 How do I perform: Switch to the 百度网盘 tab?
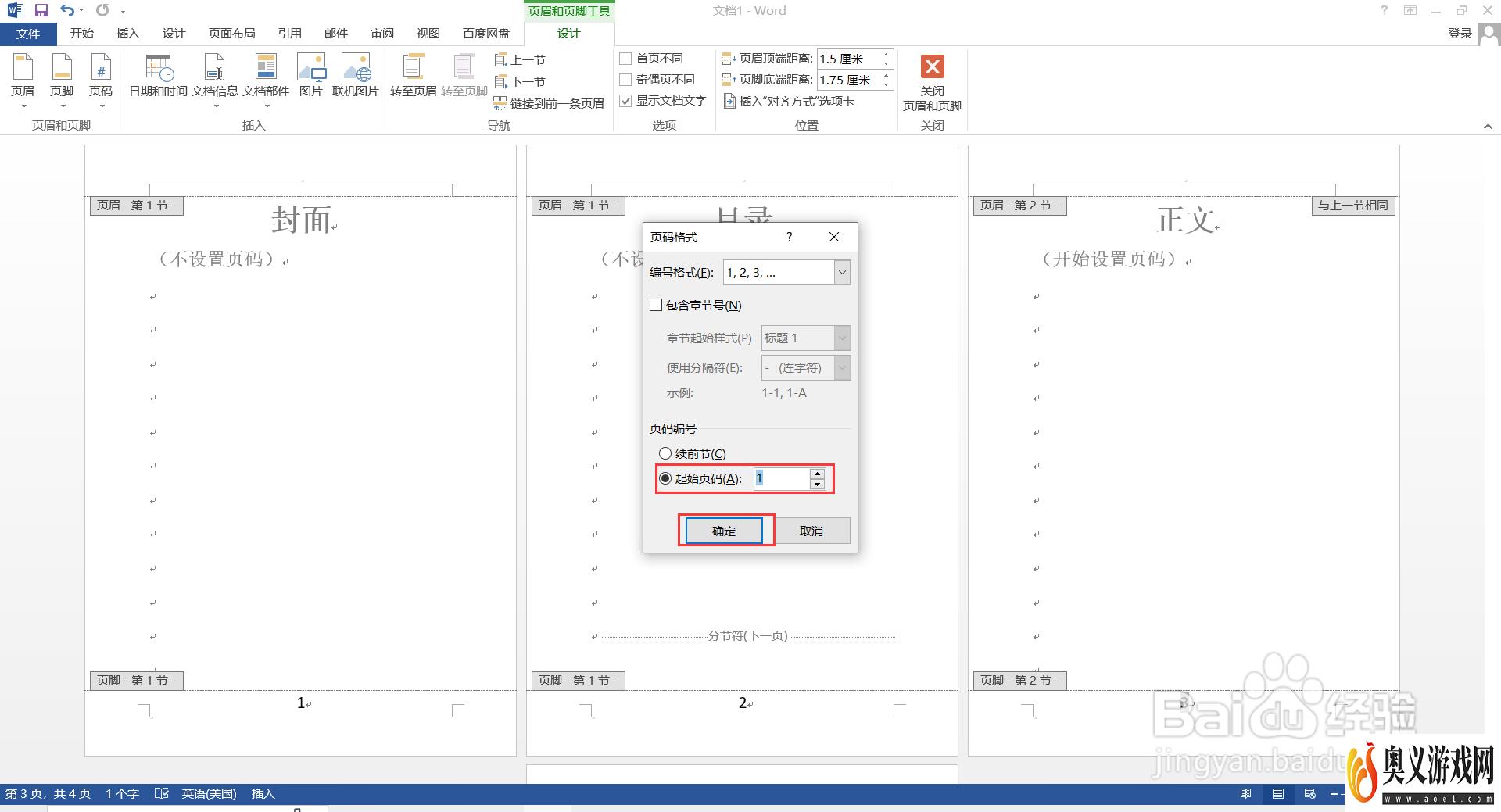tap(486, 34)
